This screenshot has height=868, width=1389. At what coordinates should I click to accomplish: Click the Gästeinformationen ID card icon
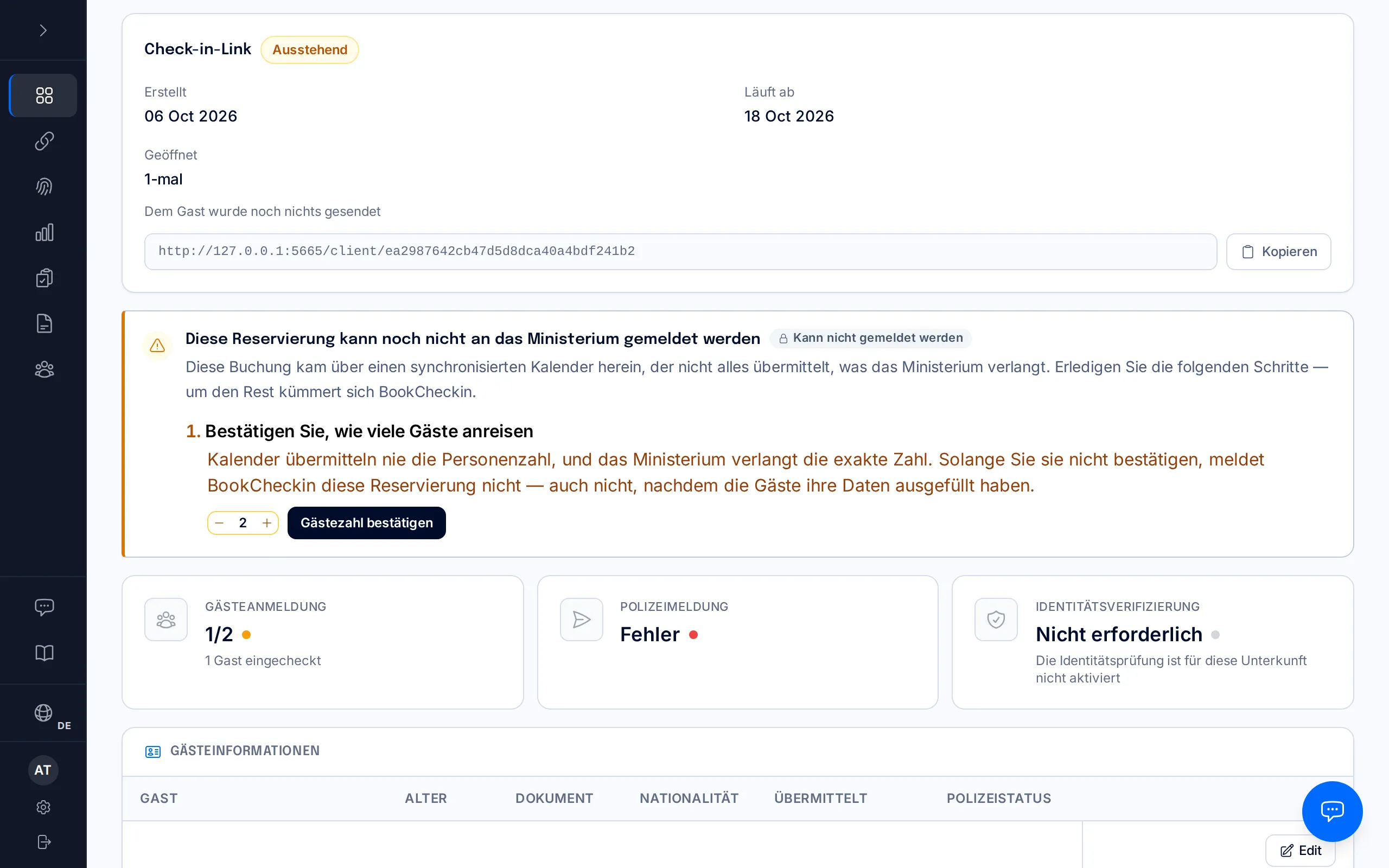pos(152,751)
